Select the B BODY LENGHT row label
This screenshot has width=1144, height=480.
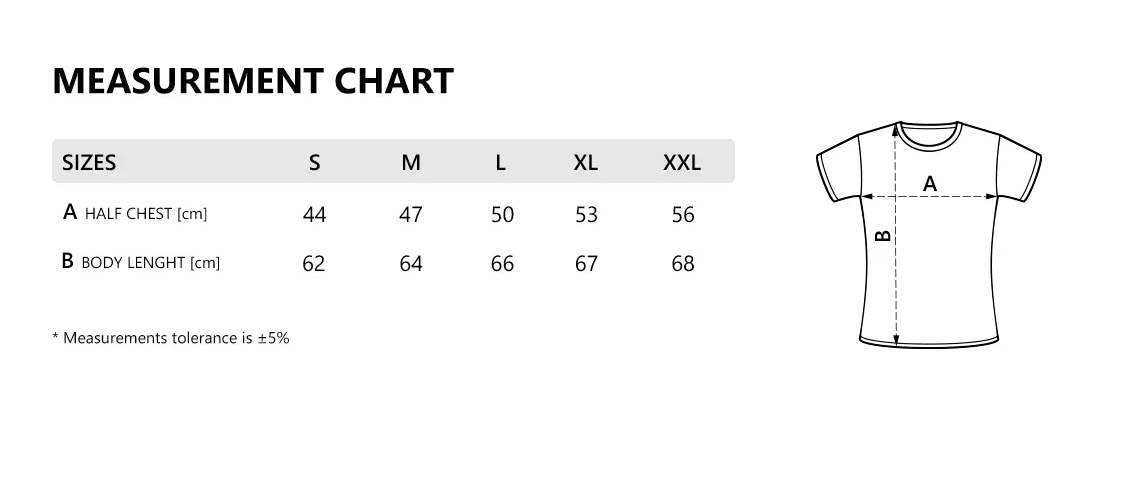[140, 262]
